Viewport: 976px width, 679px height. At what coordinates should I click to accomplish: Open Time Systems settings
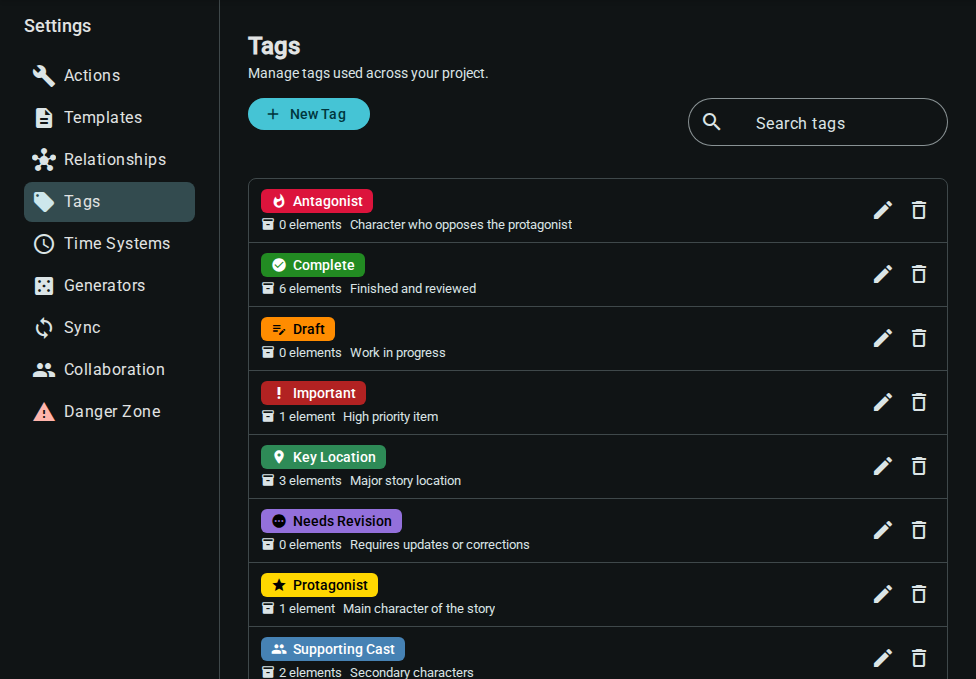109,243
